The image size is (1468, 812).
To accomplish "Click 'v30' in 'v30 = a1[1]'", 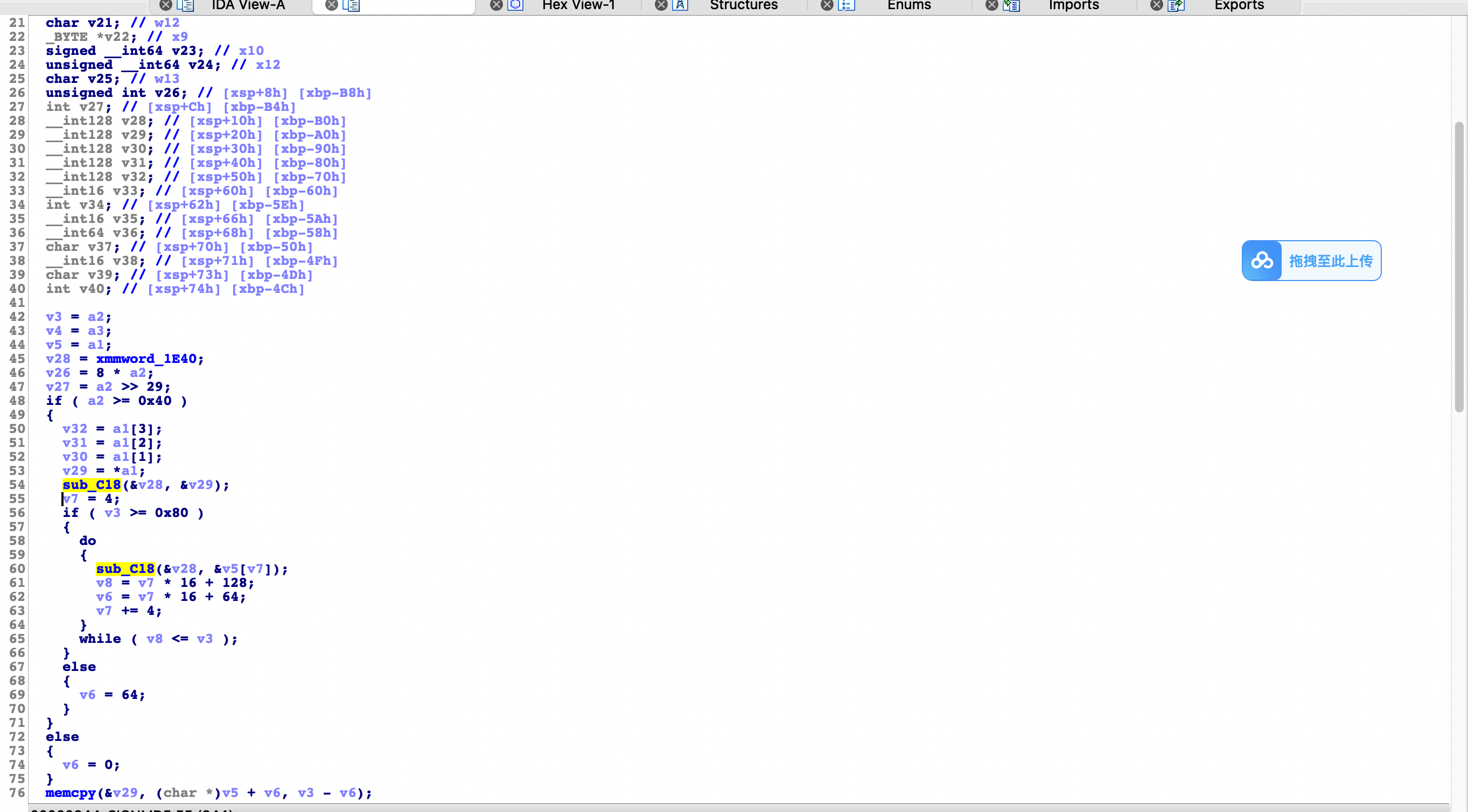I will tap(75, 457).
